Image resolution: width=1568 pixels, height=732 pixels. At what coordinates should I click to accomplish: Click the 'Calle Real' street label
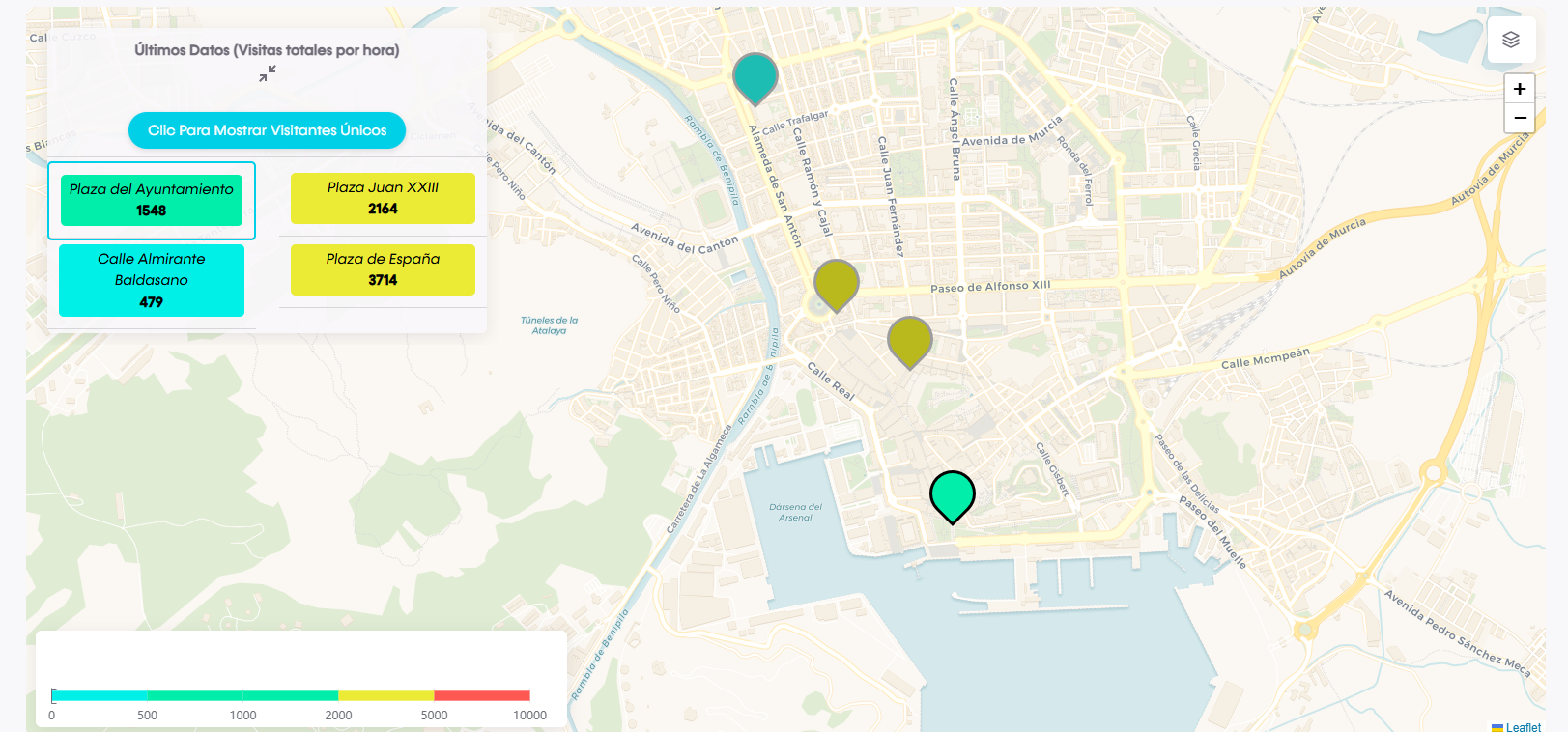(x=831, y=380)
